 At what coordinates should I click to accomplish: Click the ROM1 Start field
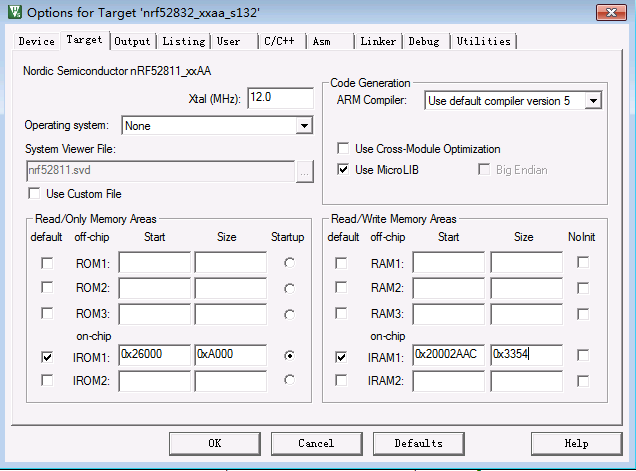(155, 262)
